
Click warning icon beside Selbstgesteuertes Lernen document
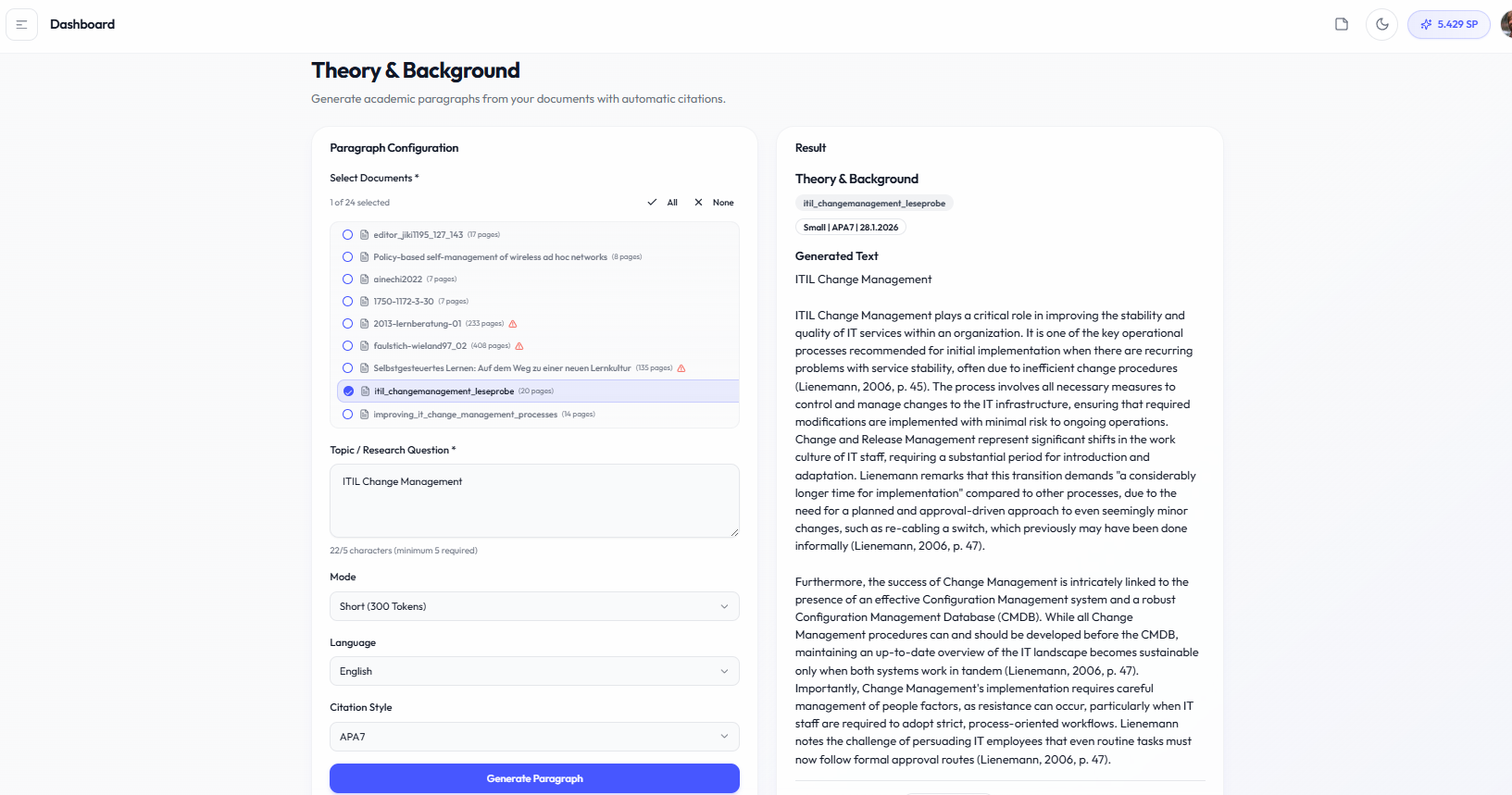click(x=681, y=368)
